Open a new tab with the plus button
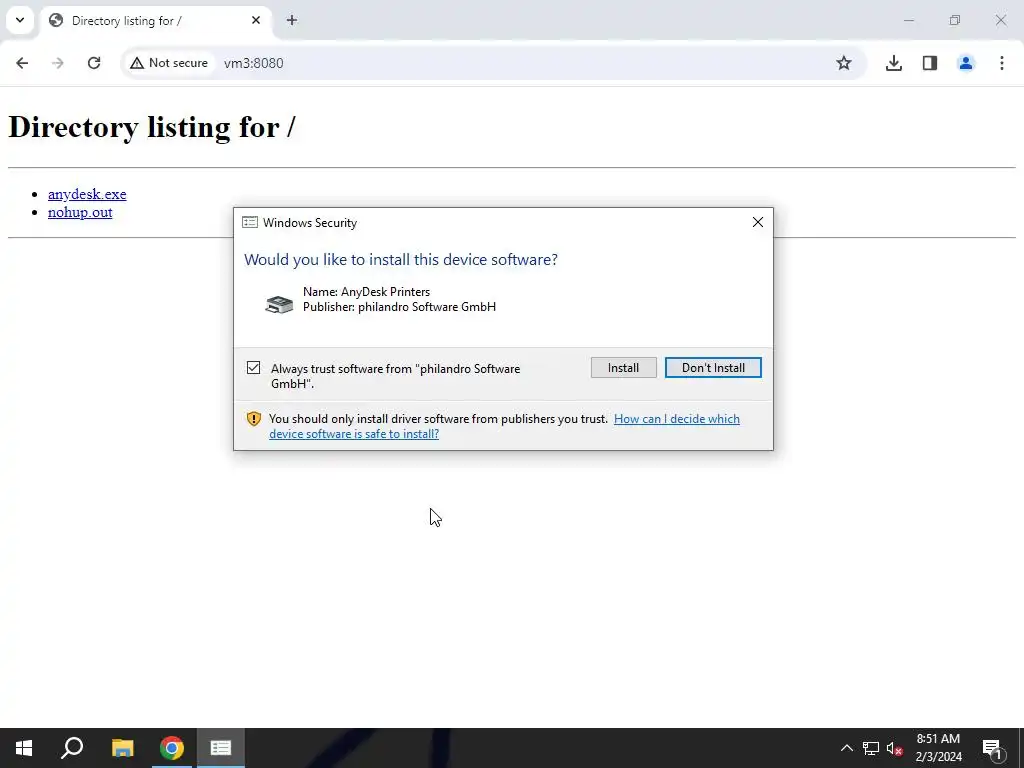 pyautogui.click(x=292, y=20)
